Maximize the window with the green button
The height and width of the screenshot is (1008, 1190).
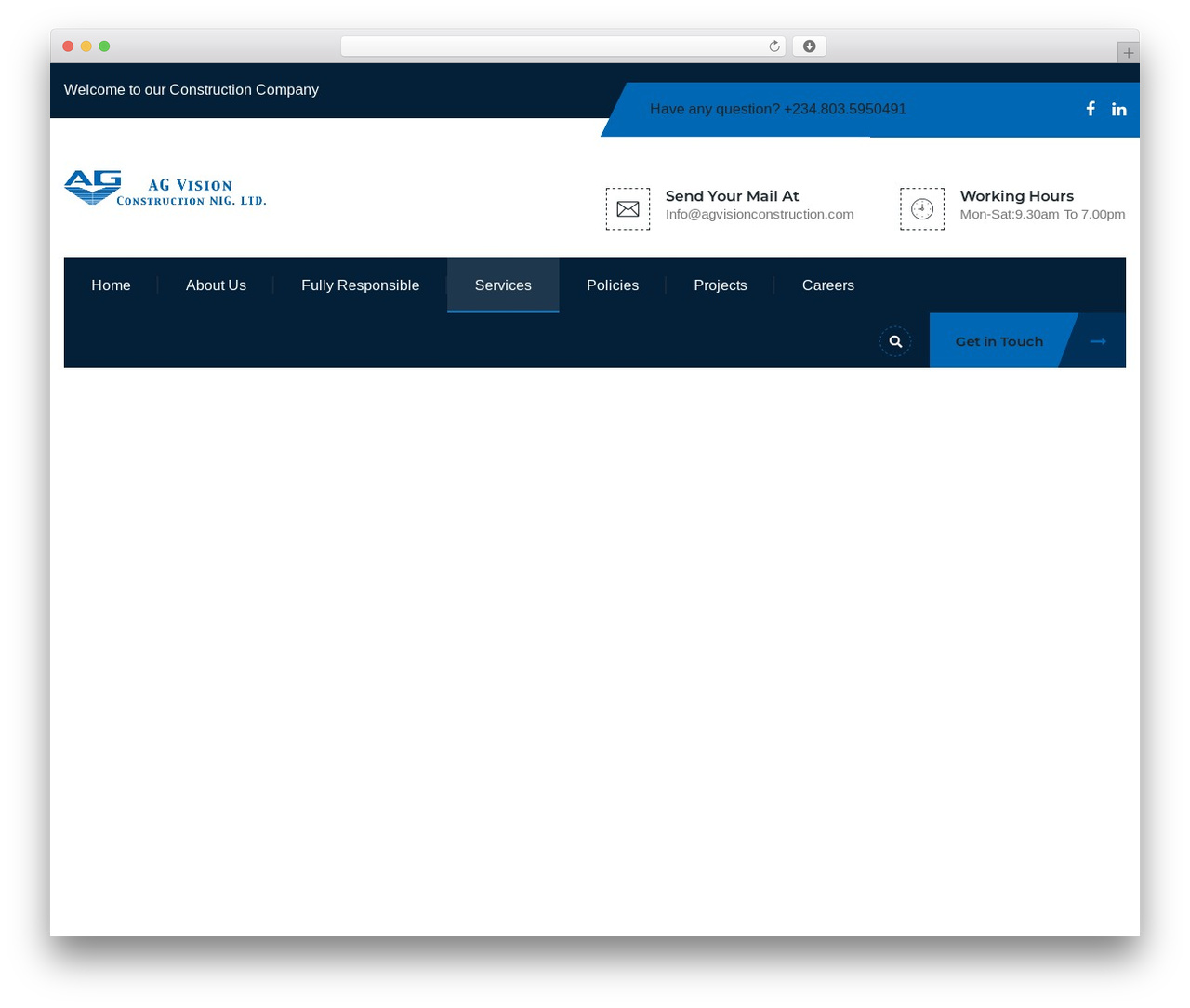[x=104, y=46]
